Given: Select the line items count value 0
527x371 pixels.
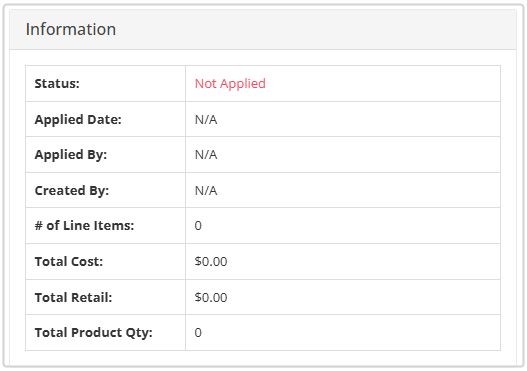Looking at the screenshot, I should [198, 225].
